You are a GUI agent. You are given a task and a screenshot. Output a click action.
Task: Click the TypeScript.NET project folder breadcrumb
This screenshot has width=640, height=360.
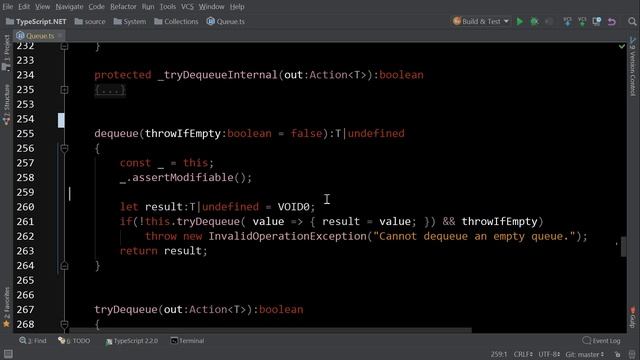tap(36, 22)
